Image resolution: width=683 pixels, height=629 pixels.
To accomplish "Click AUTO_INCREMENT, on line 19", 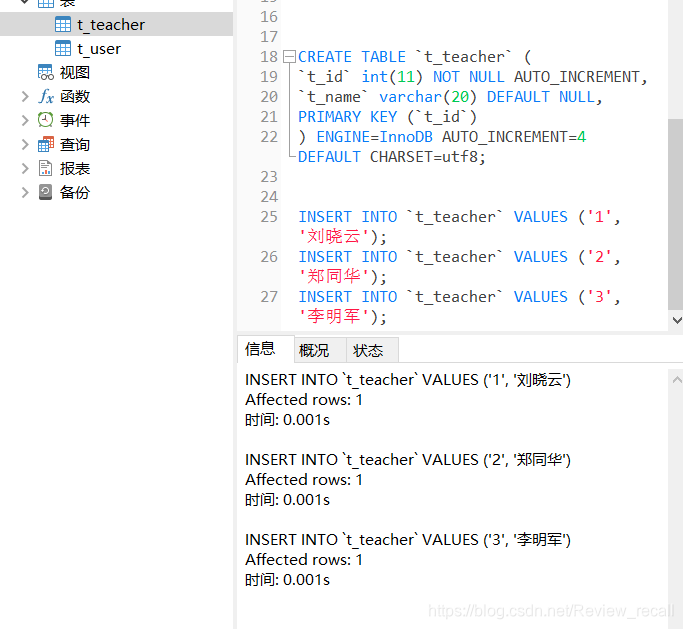I will pyautogui.click(x=581, y=77).
